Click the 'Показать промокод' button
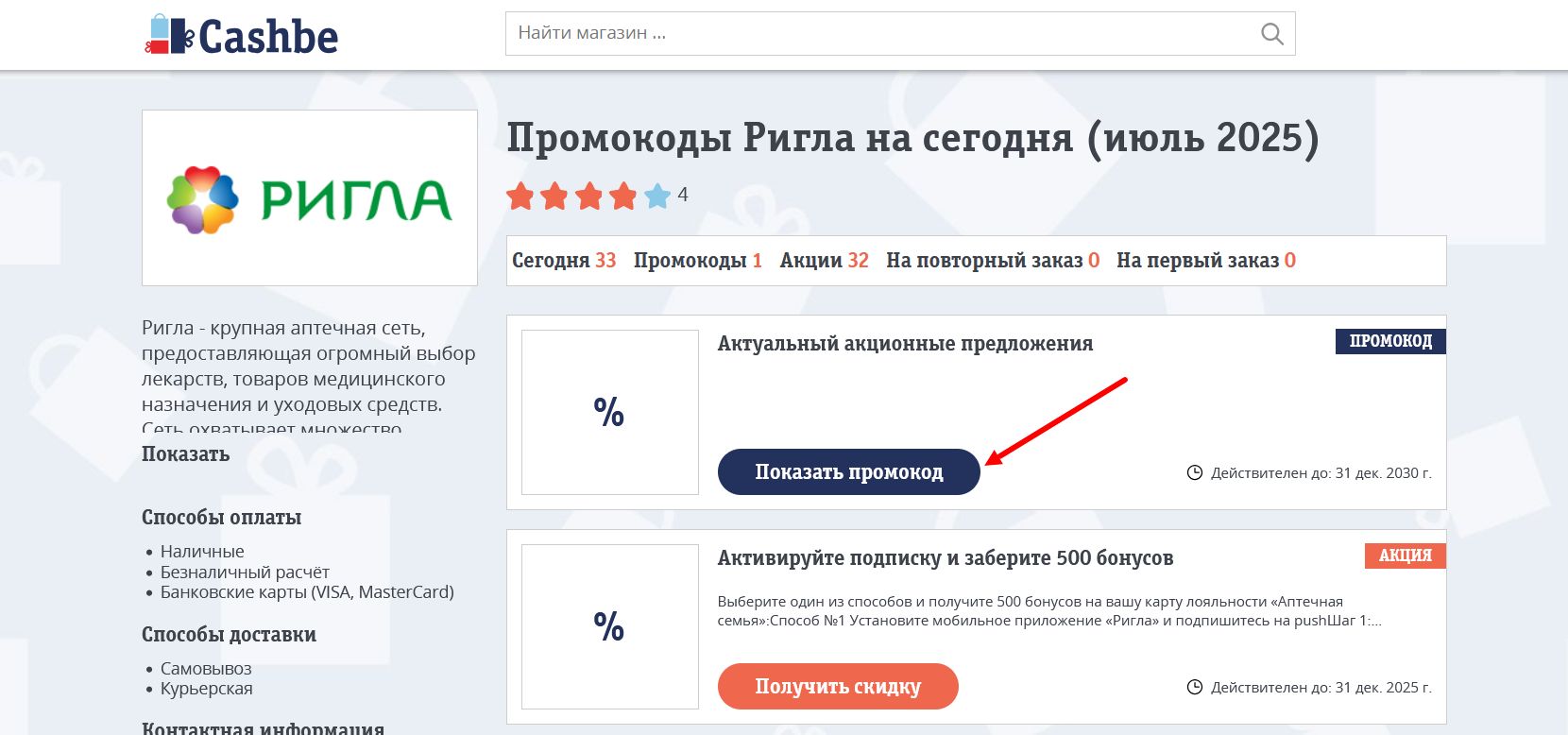 tap(849, 471)
